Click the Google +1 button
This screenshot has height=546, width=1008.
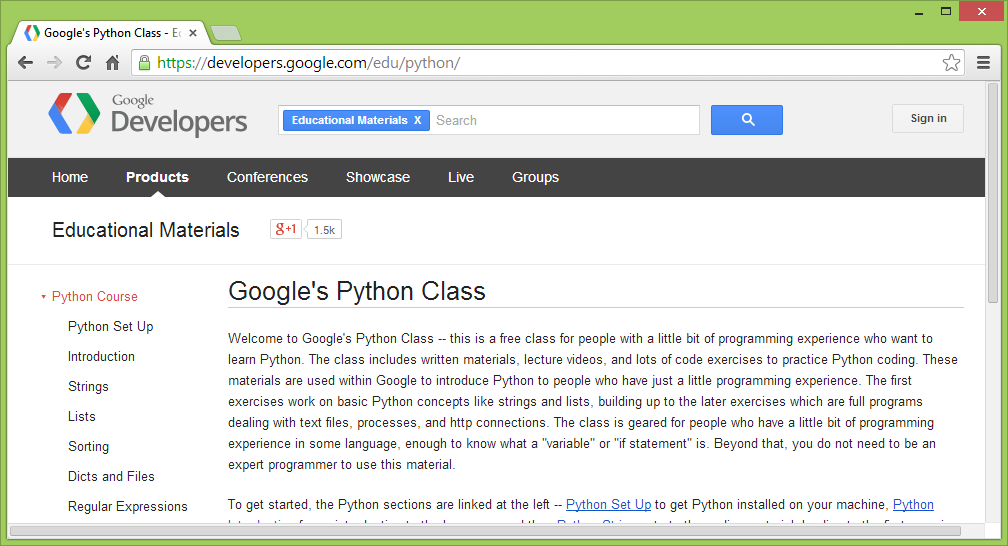(x=286, y=229)
